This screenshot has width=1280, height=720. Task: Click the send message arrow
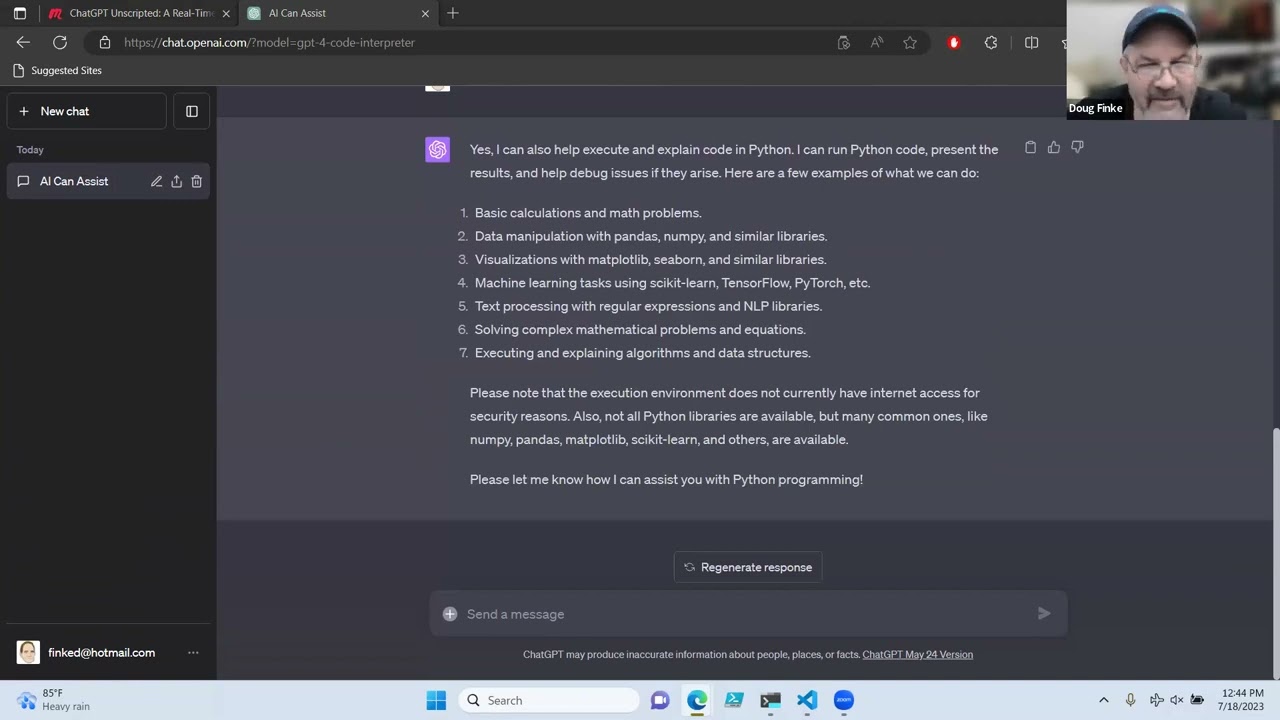click(1044, 614)
